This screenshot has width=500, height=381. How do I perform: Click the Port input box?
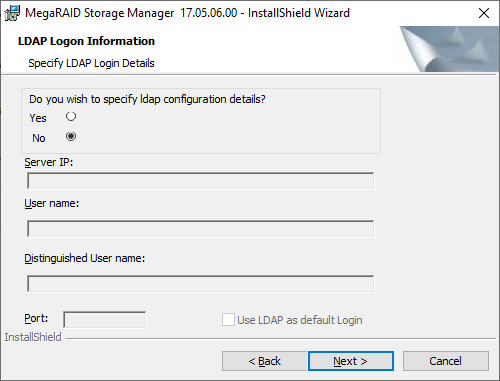pyautogui.click(x=105, y=320)
